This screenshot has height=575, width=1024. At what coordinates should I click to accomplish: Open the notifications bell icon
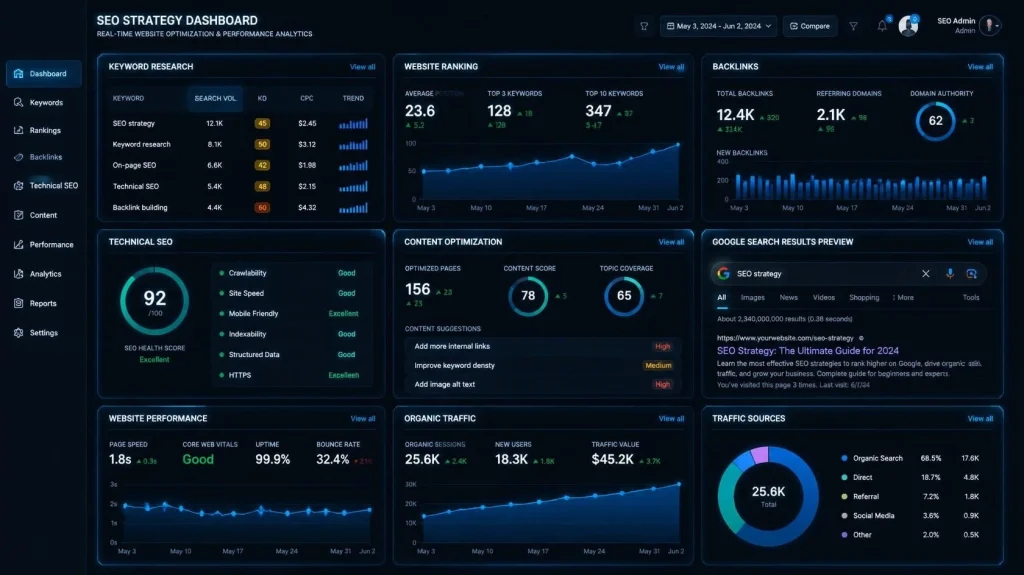[882, 25]
